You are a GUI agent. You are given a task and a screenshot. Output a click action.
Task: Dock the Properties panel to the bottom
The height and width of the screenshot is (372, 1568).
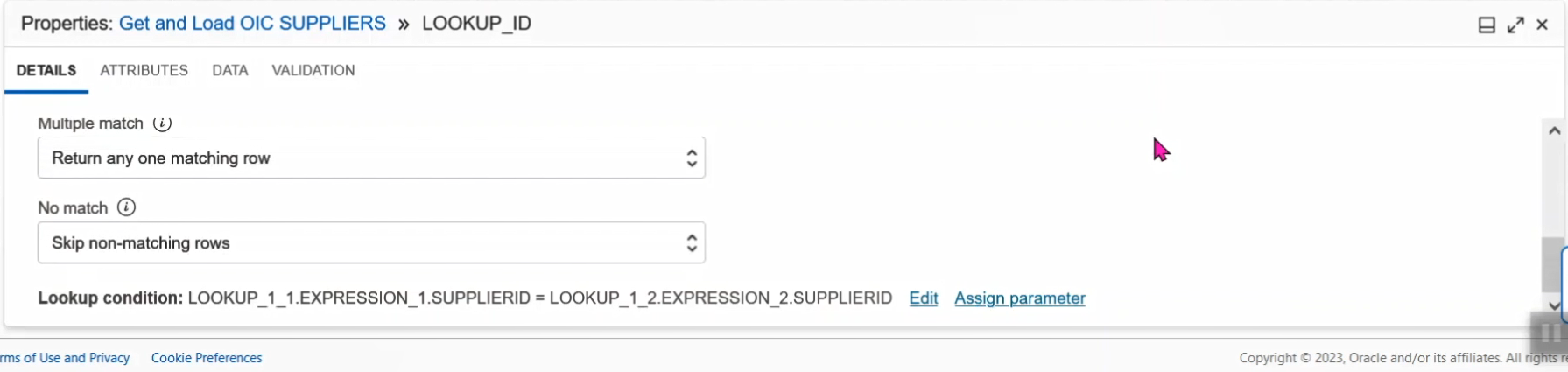point(1487,25)
